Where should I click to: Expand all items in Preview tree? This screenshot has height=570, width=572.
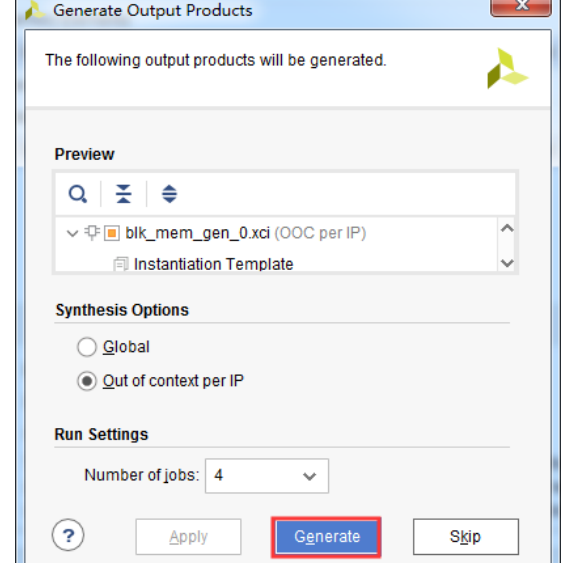(x=169, y=194)
